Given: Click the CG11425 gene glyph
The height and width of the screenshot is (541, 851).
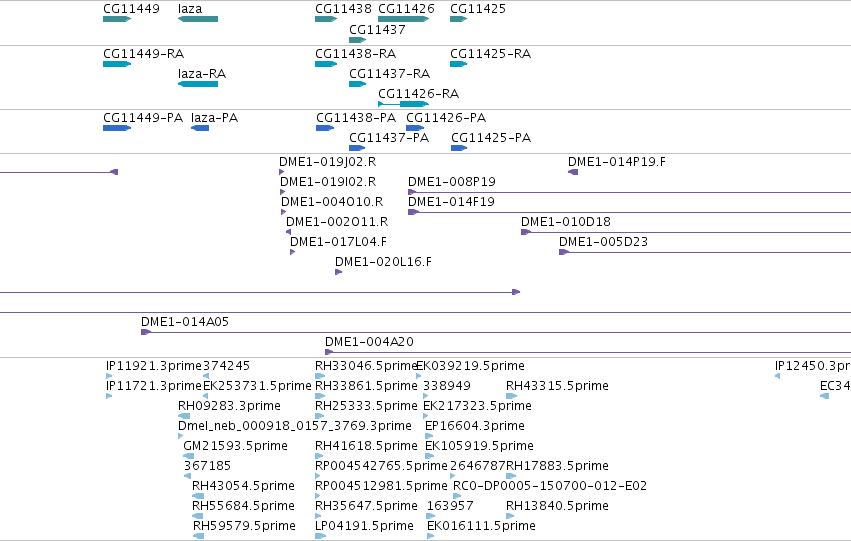Looking at the screenshot, I should [x=459, y=19].
